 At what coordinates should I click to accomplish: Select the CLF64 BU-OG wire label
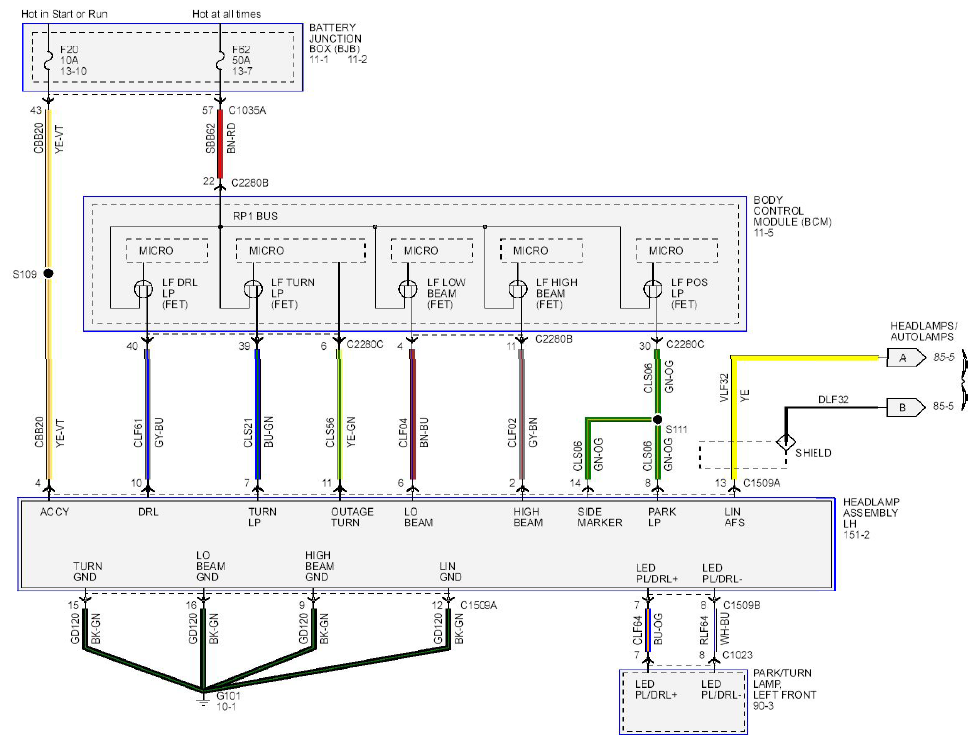[x=647, y=630]
